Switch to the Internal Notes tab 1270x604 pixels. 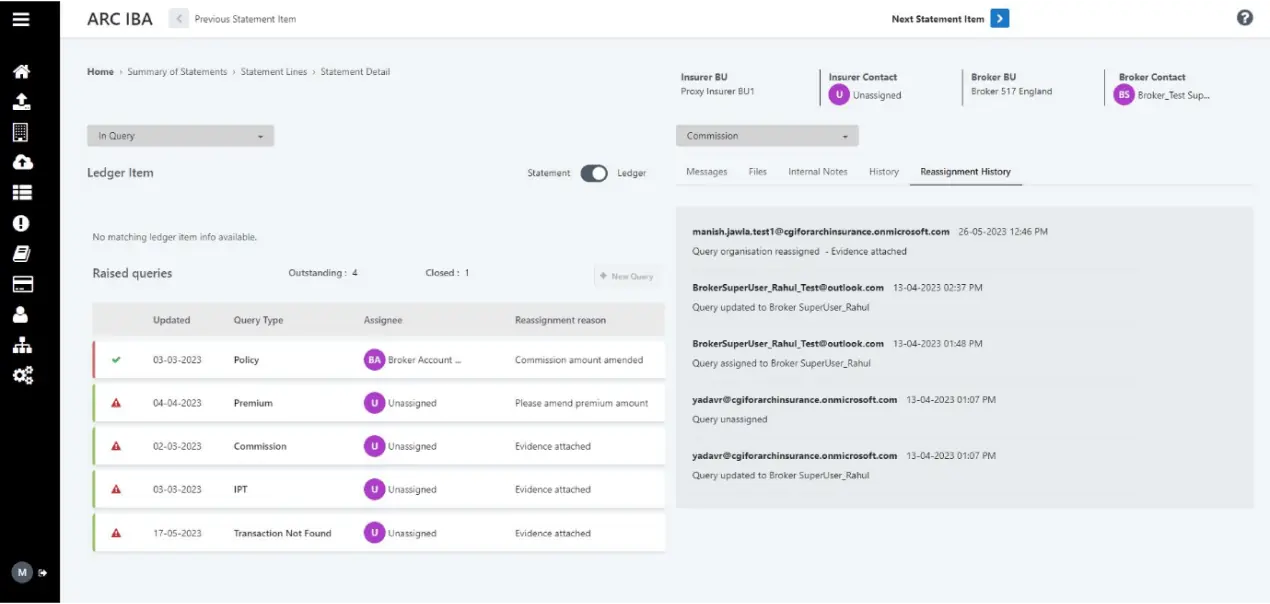pyautogui.click(x=817, y=171)
